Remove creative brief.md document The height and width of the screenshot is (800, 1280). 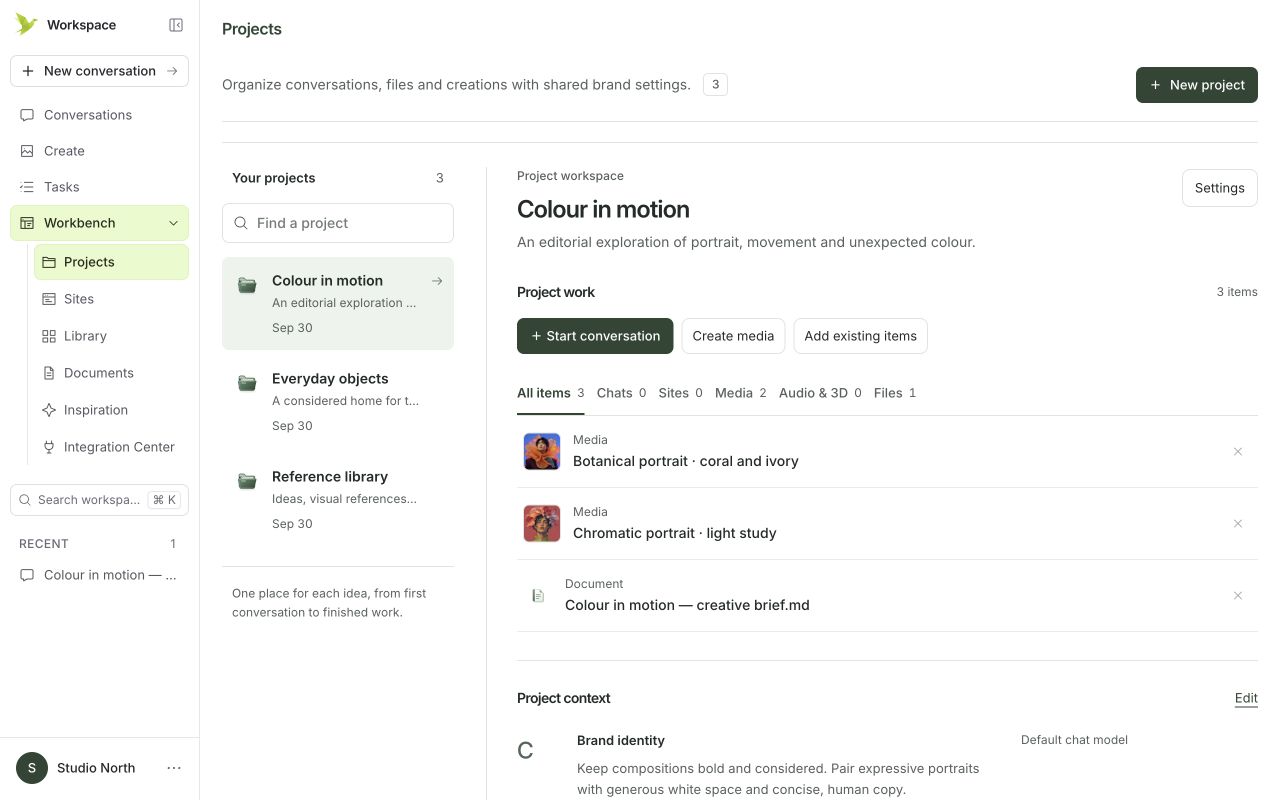[x=1238, y=596]
